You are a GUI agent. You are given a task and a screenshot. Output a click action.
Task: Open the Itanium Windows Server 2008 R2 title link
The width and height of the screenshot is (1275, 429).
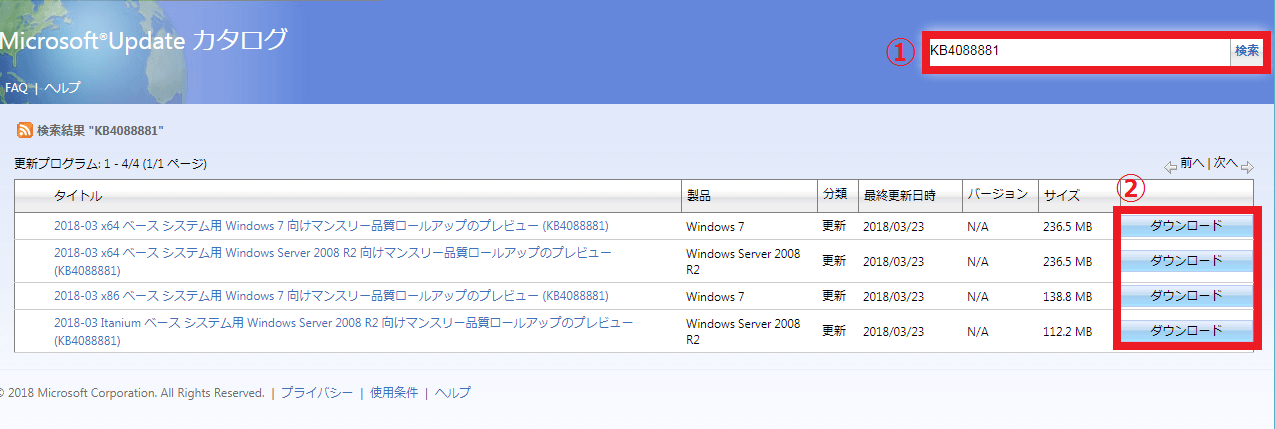[343, 332]
